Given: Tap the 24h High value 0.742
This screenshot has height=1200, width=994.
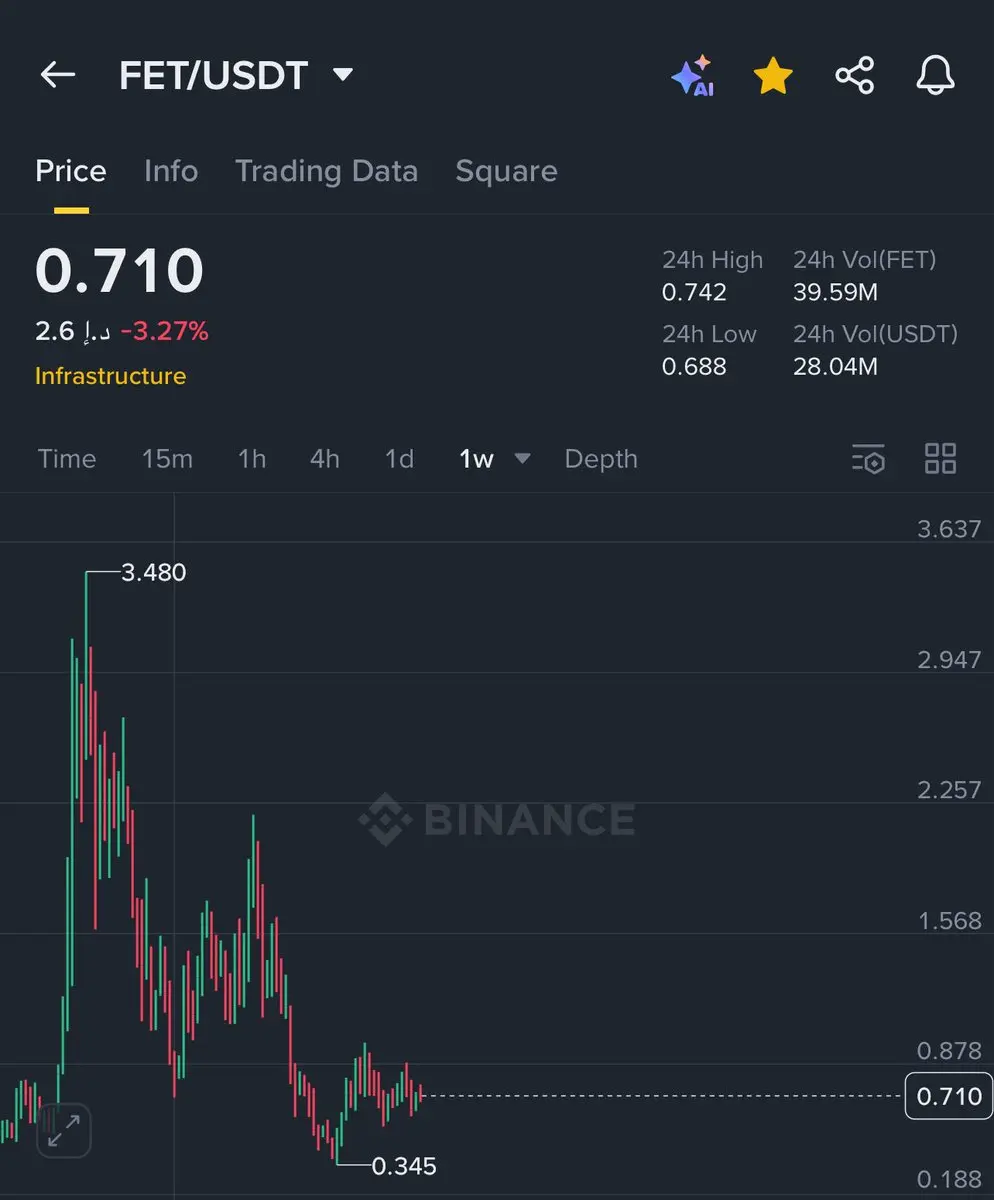Looking at the screenshot, I should pos(694,293).
